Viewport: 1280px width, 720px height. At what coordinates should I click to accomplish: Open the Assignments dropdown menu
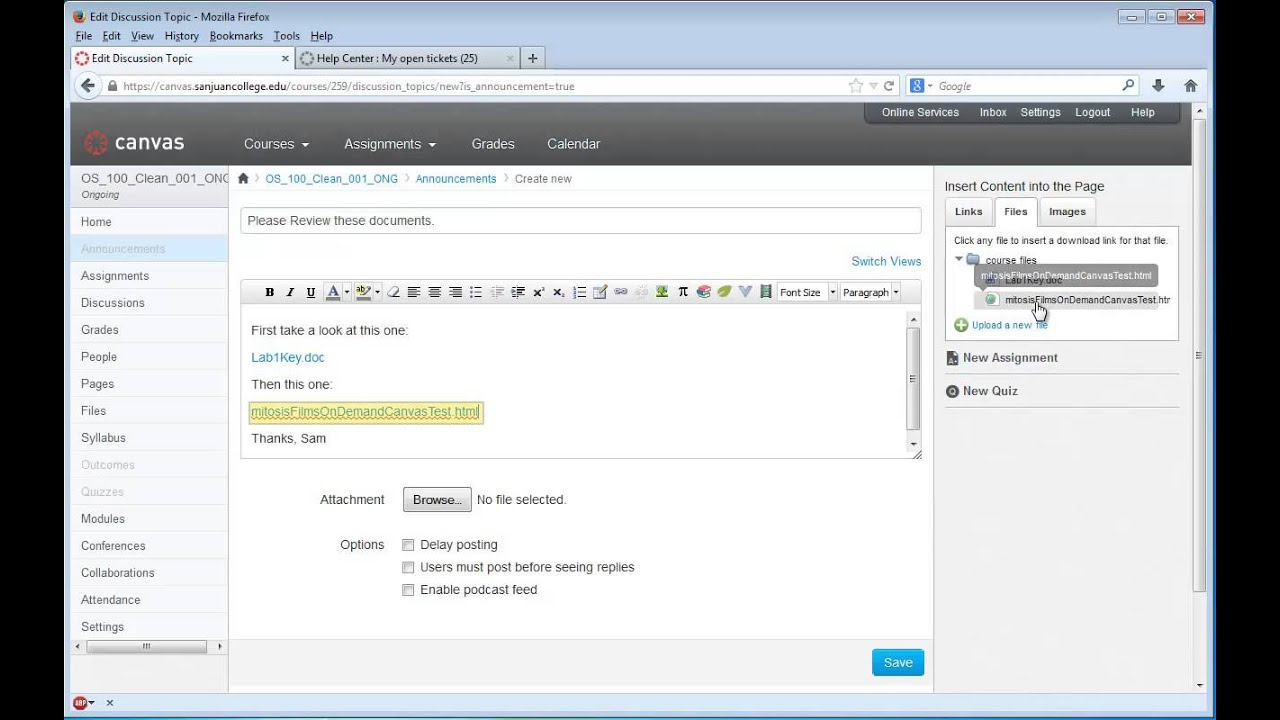pyautogui.click(x=390, y=144)
